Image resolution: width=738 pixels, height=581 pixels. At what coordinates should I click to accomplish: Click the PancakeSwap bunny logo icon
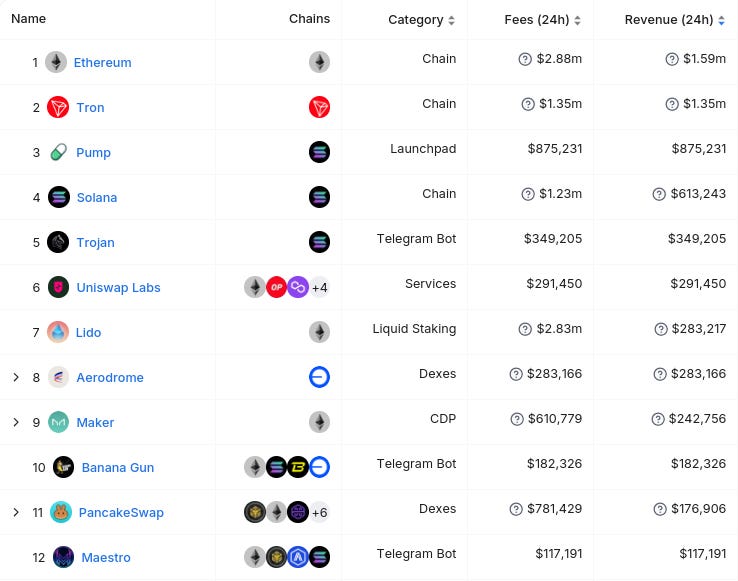pyautogui.click(x=61, y=512)
